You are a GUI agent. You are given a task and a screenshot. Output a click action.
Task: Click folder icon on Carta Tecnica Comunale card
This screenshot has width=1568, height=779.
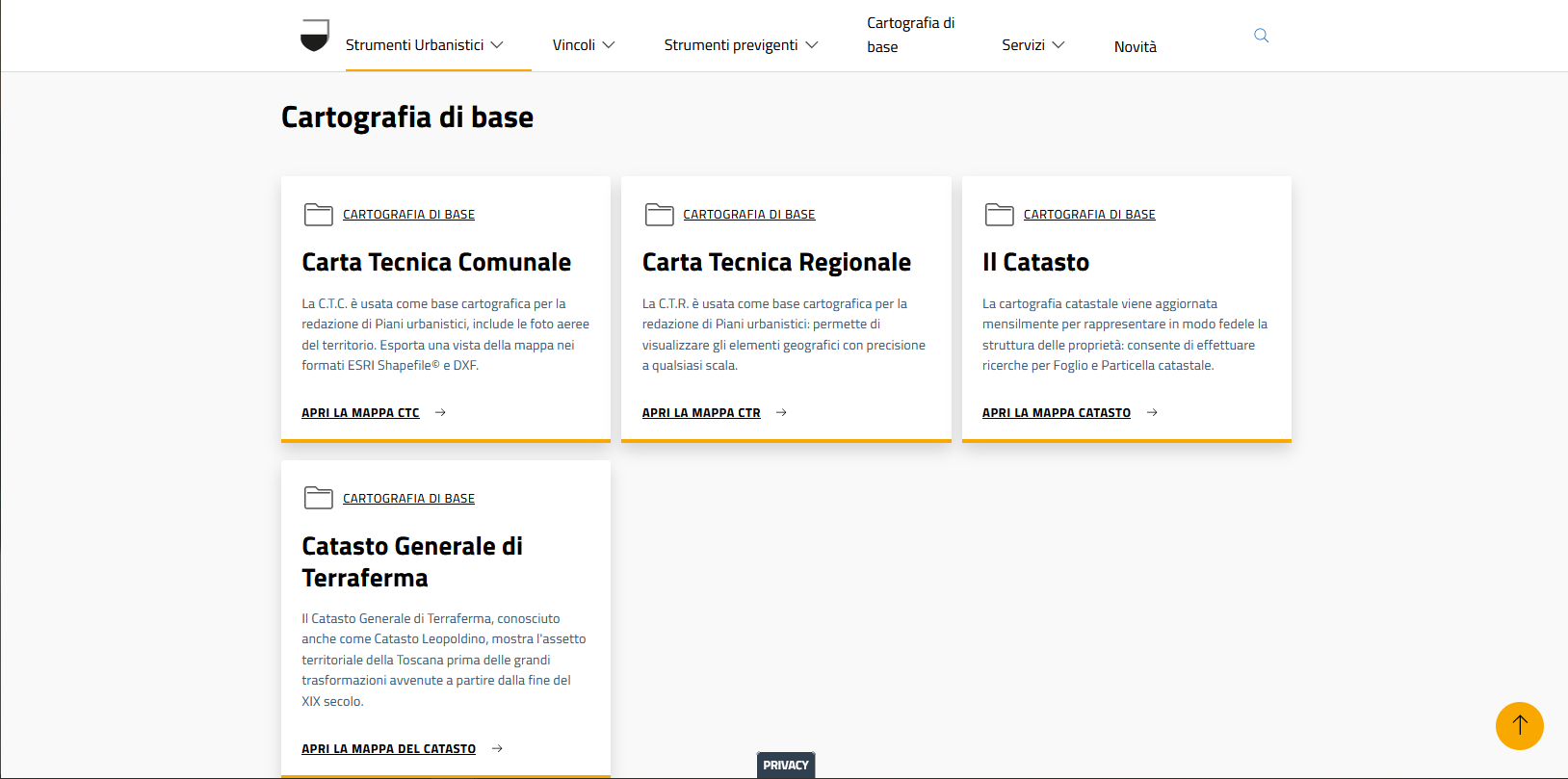click(x=319, y=215)
